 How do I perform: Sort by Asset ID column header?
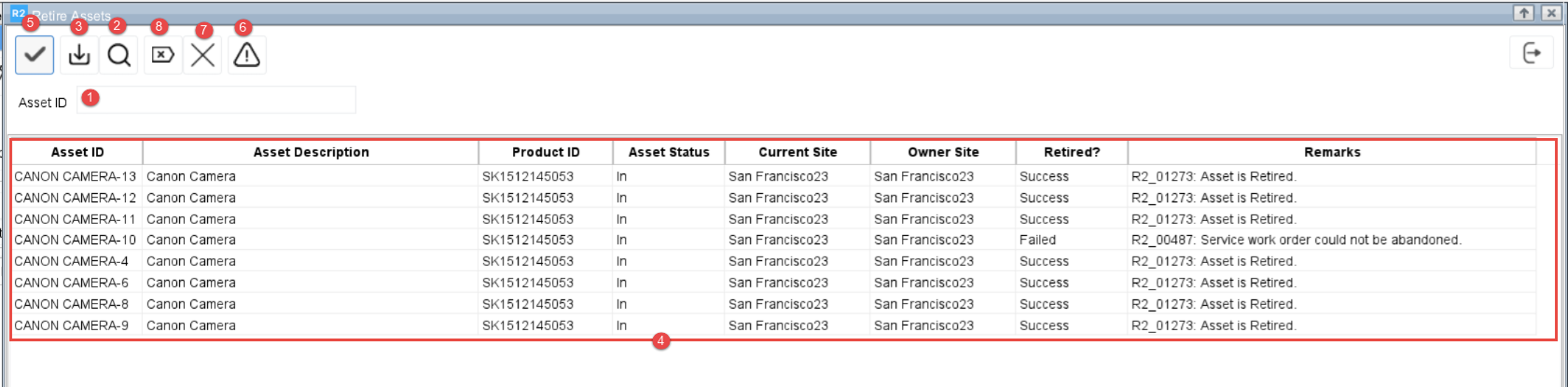click(x=77, y=152)
